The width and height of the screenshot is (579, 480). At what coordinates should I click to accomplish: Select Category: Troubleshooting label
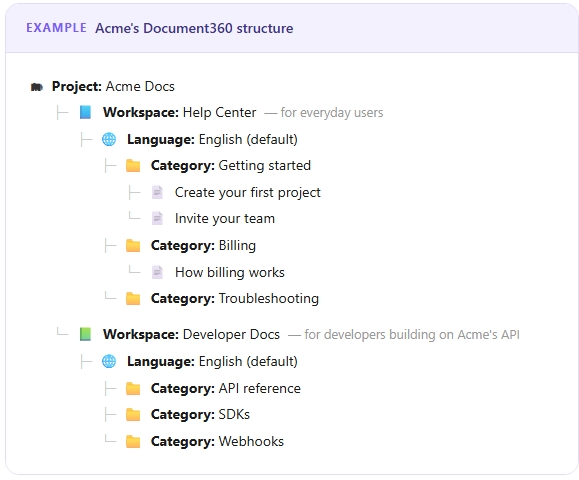(235, 299)
